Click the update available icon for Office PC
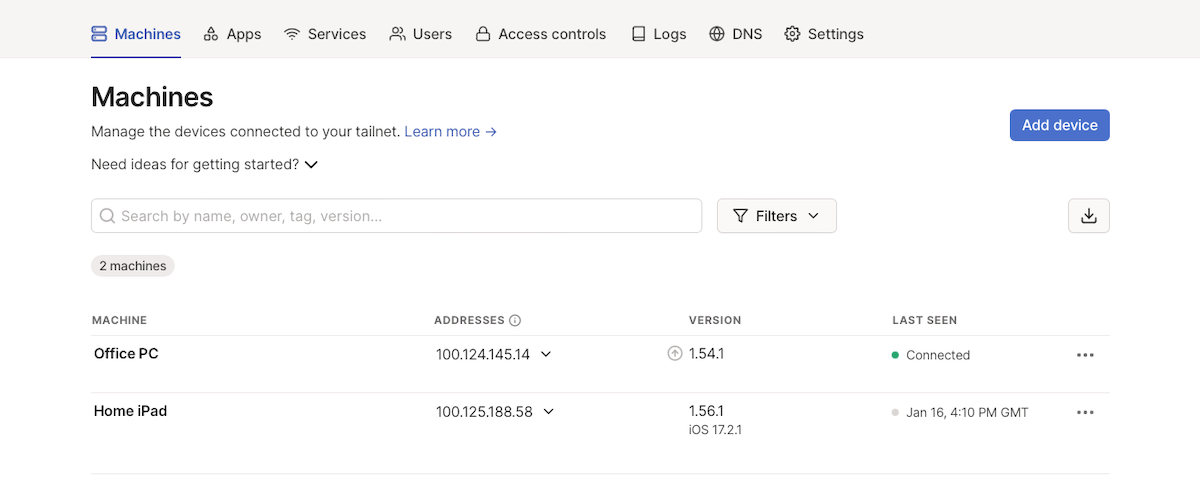 tap(675, 353)
